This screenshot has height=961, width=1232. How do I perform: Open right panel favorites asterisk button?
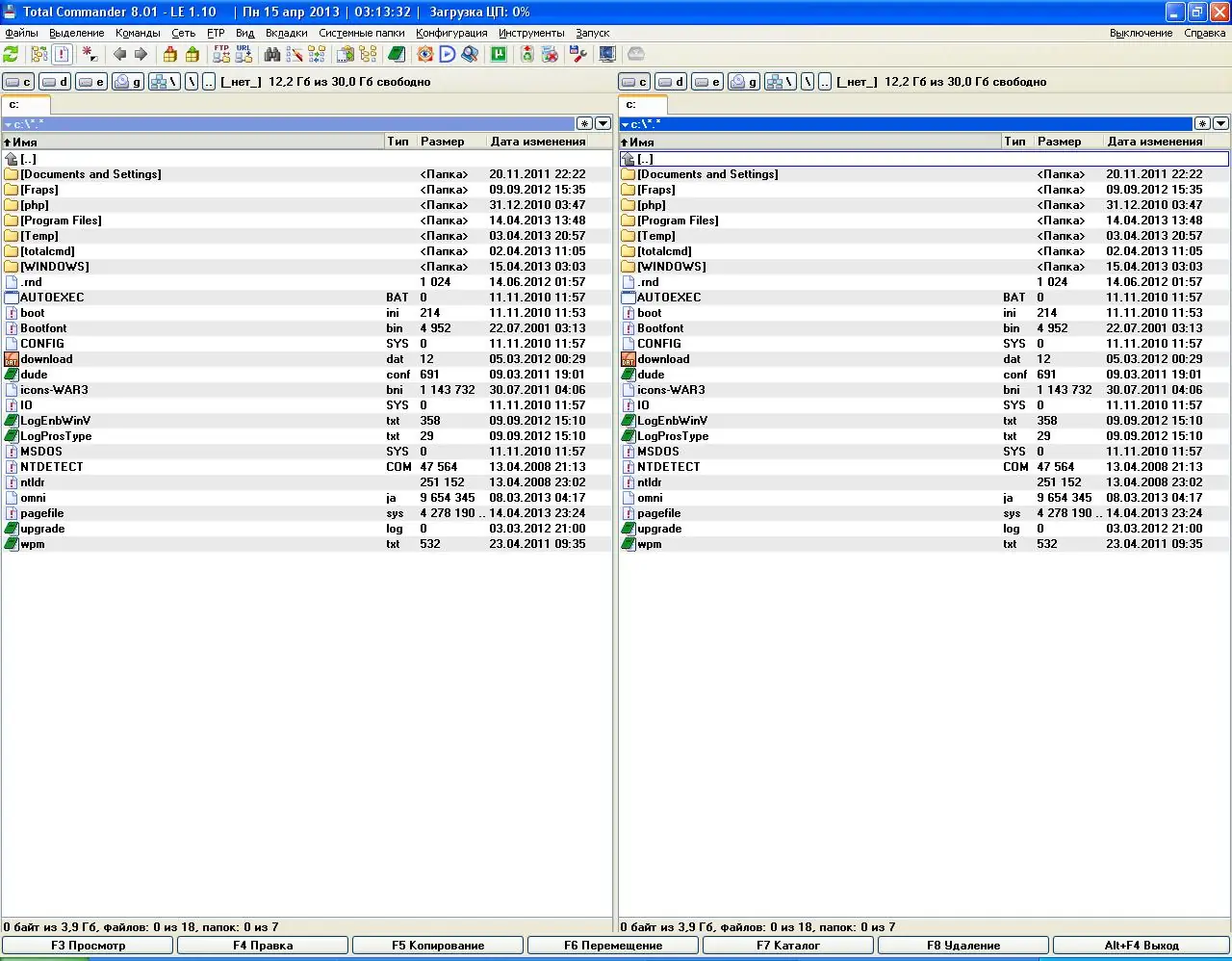tap(1202, 123)
